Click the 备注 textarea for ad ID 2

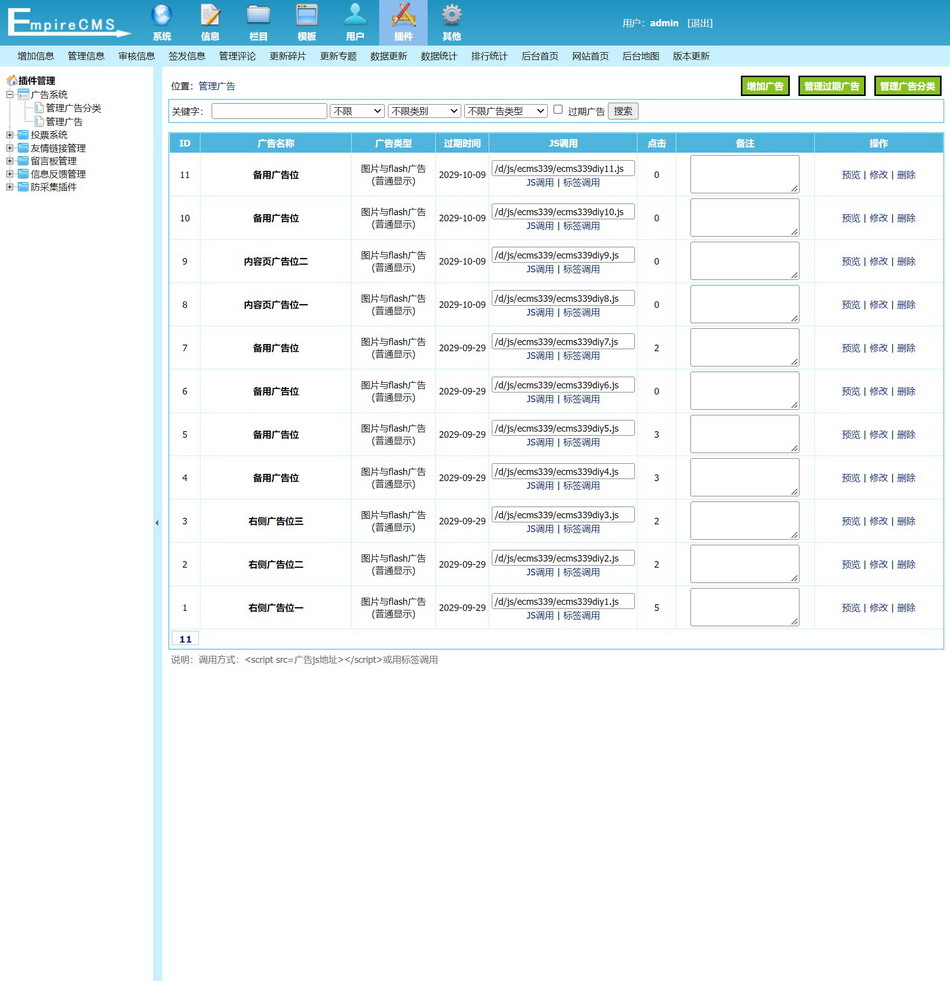point(745,564)
